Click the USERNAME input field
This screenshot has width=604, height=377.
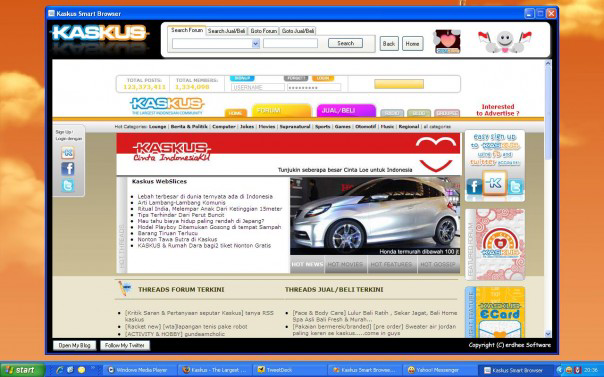pos(258,87)
